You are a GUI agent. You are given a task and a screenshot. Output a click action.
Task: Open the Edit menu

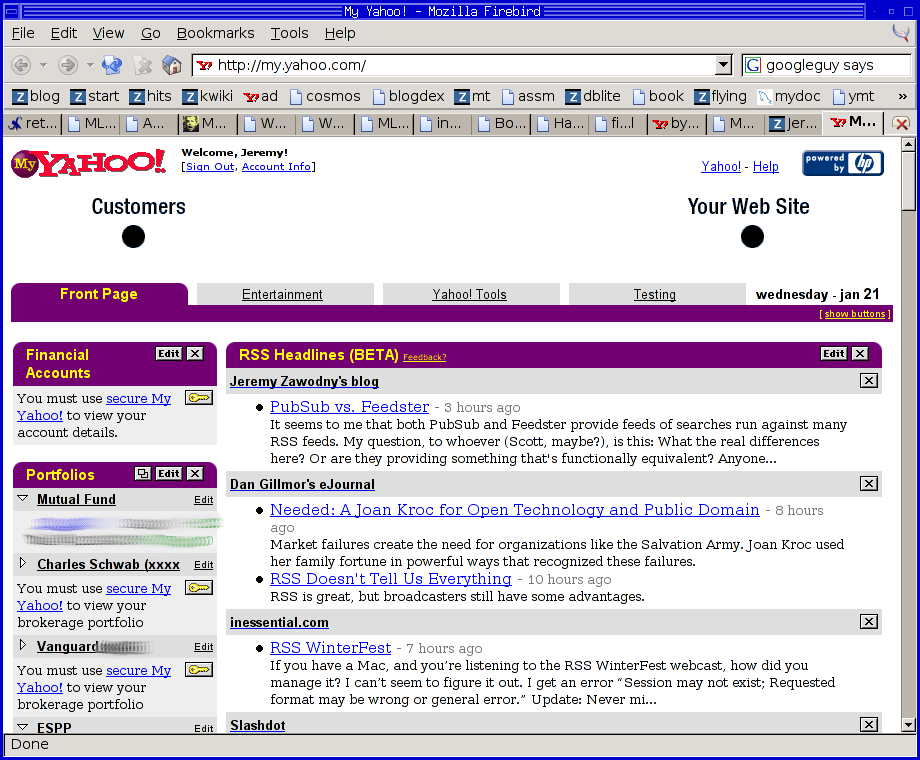click(63, 33)
